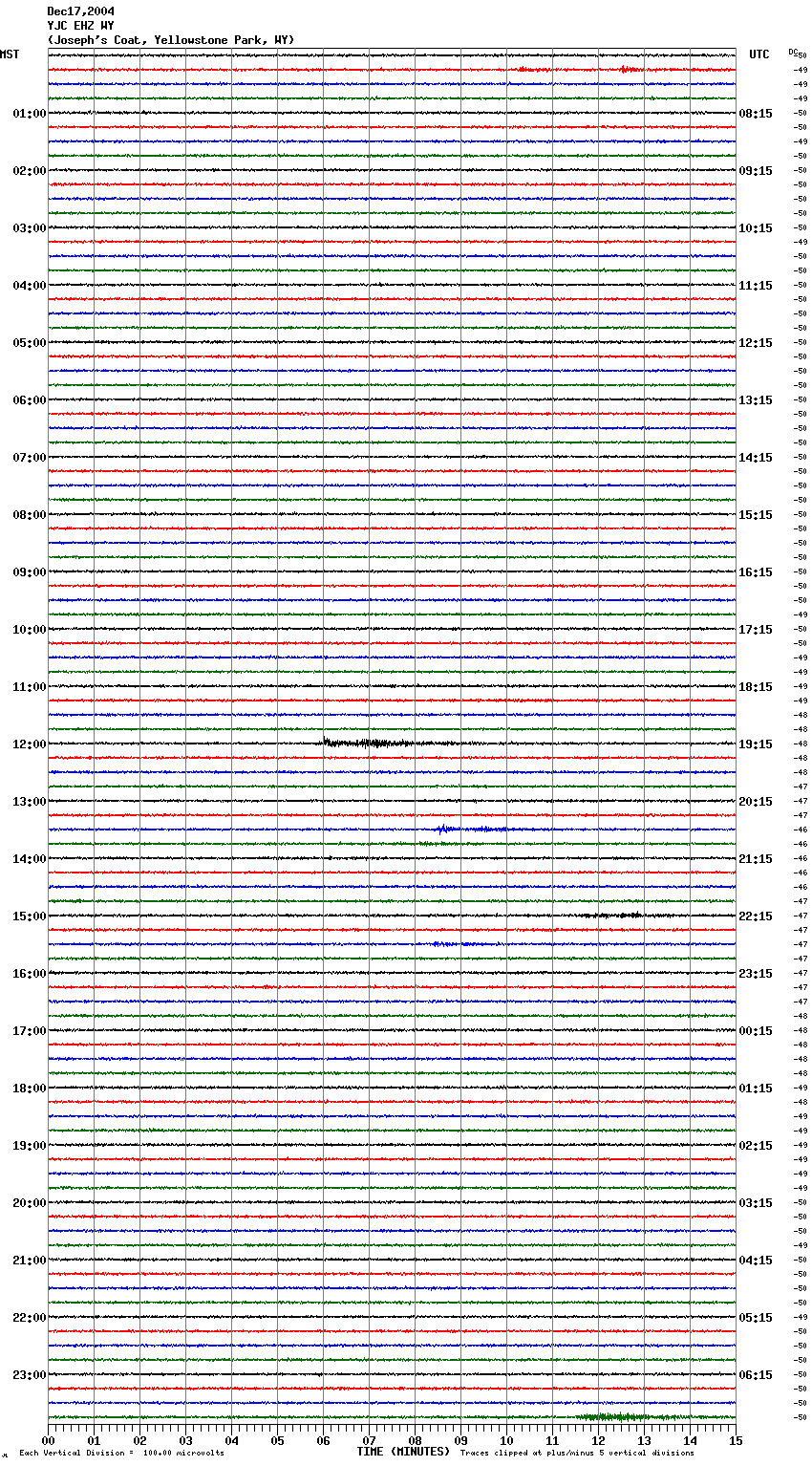Select the station code YJC EHZ WY
The image size is (812, 1466).
tap(80, 26)
